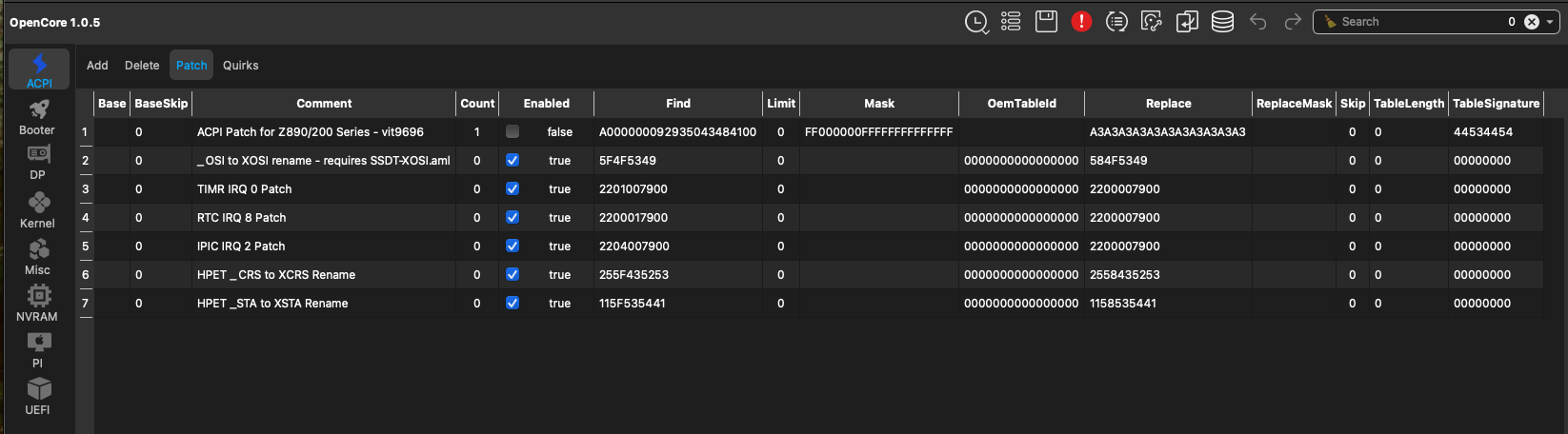Viewport: 1568px width, 434px height.
Task: Select Find cell 5F4F5349
Action: click(x=678, y=161)
